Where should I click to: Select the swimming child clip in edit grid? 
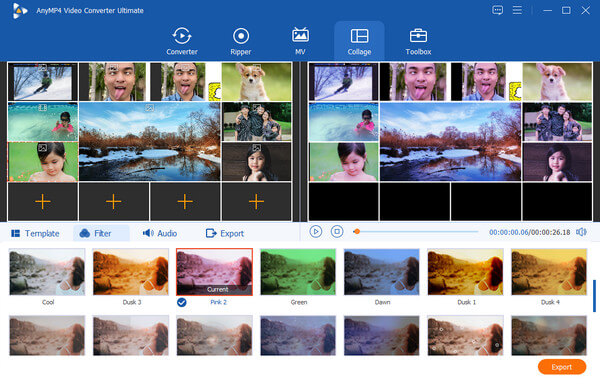pos(43,122)
